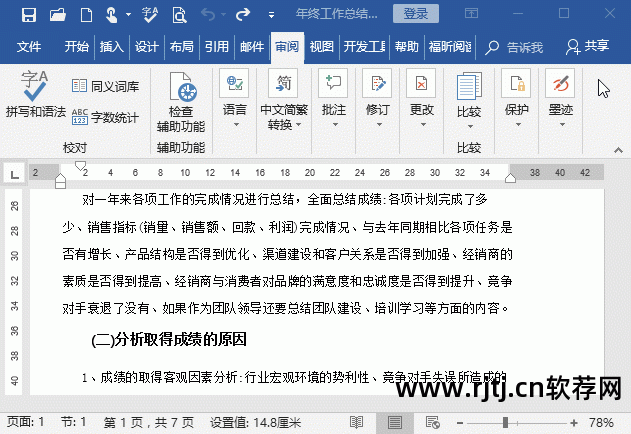Switch to the 邮件 tab
Screen dimensions: 631x434
point(252,47)
